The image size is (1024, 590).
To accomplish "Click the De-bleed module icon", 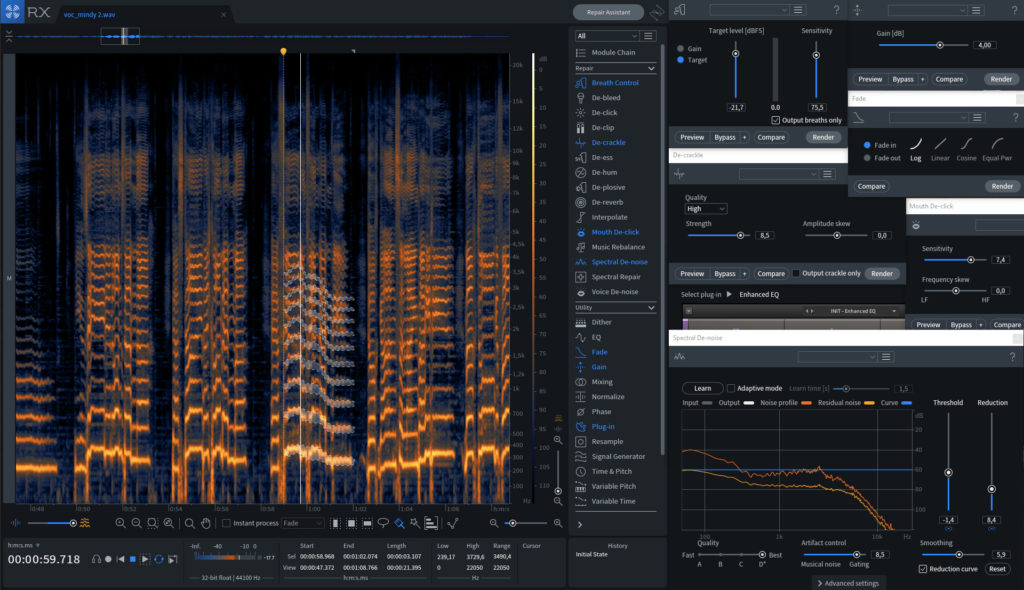I will (x=581, y=98).
